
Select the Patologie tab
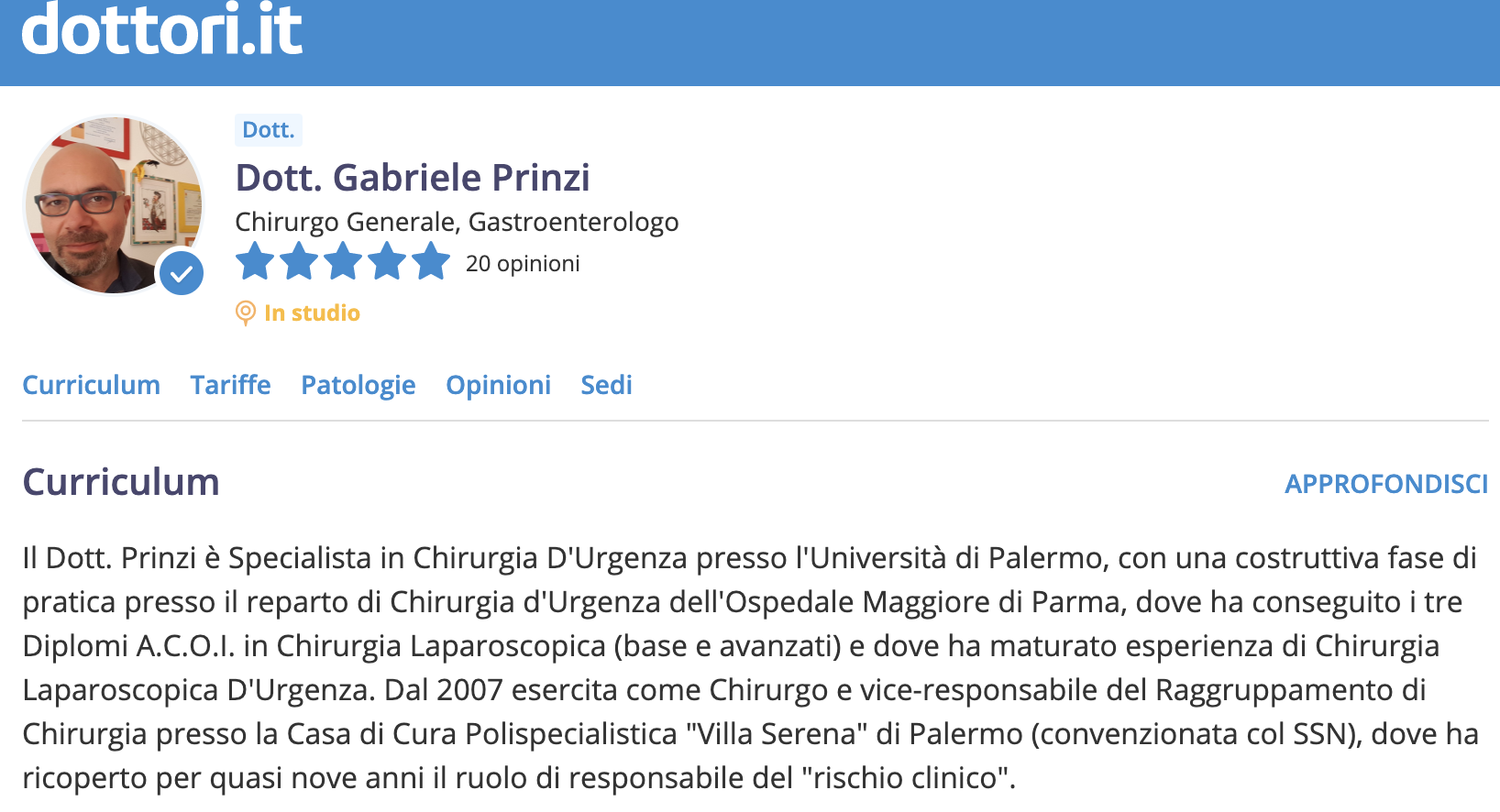click(358, 385)
